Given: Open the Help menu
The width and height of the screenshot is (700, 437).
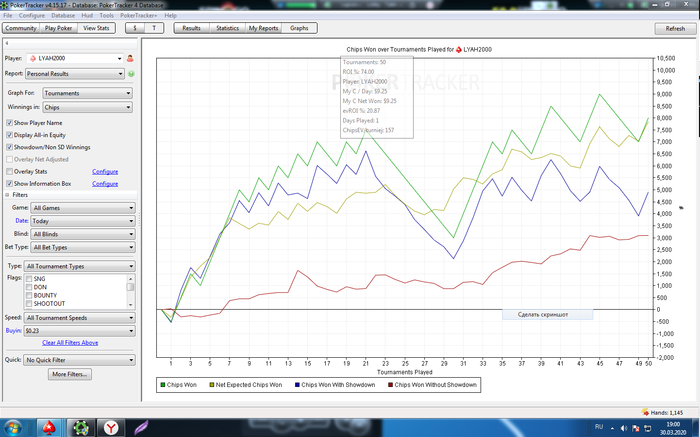Looking at the screenshot, I should (x=171, y=15).
